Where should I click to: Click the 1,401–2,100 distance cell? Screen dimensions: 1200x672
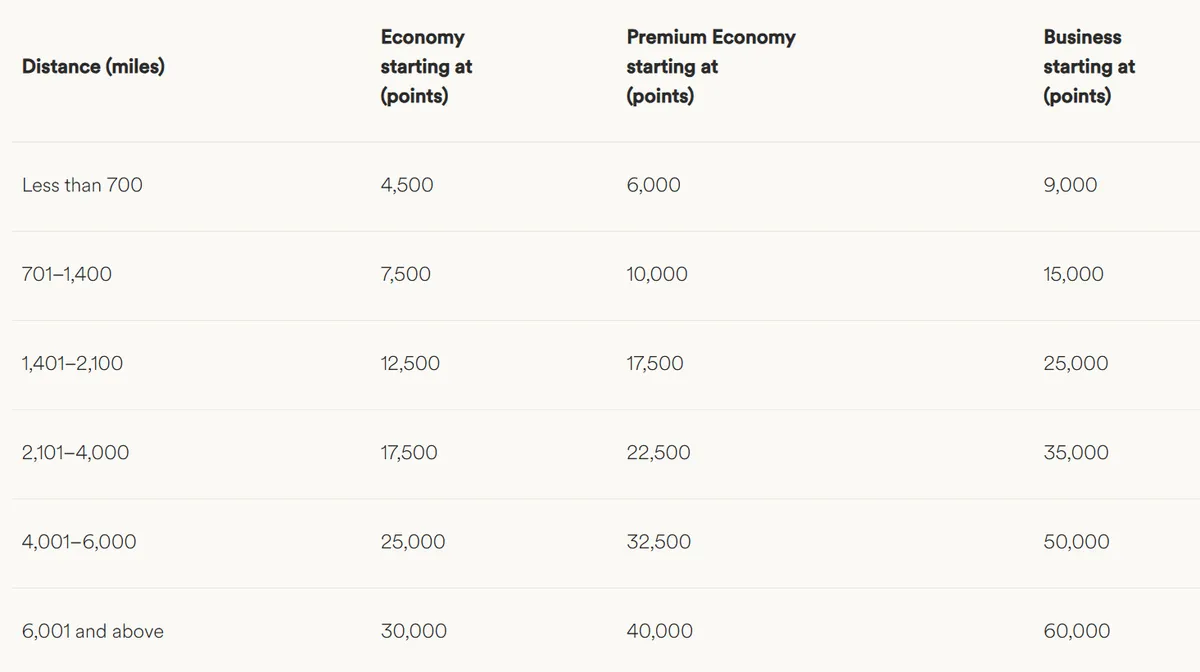pyautogui.click(x=72, y=363)
